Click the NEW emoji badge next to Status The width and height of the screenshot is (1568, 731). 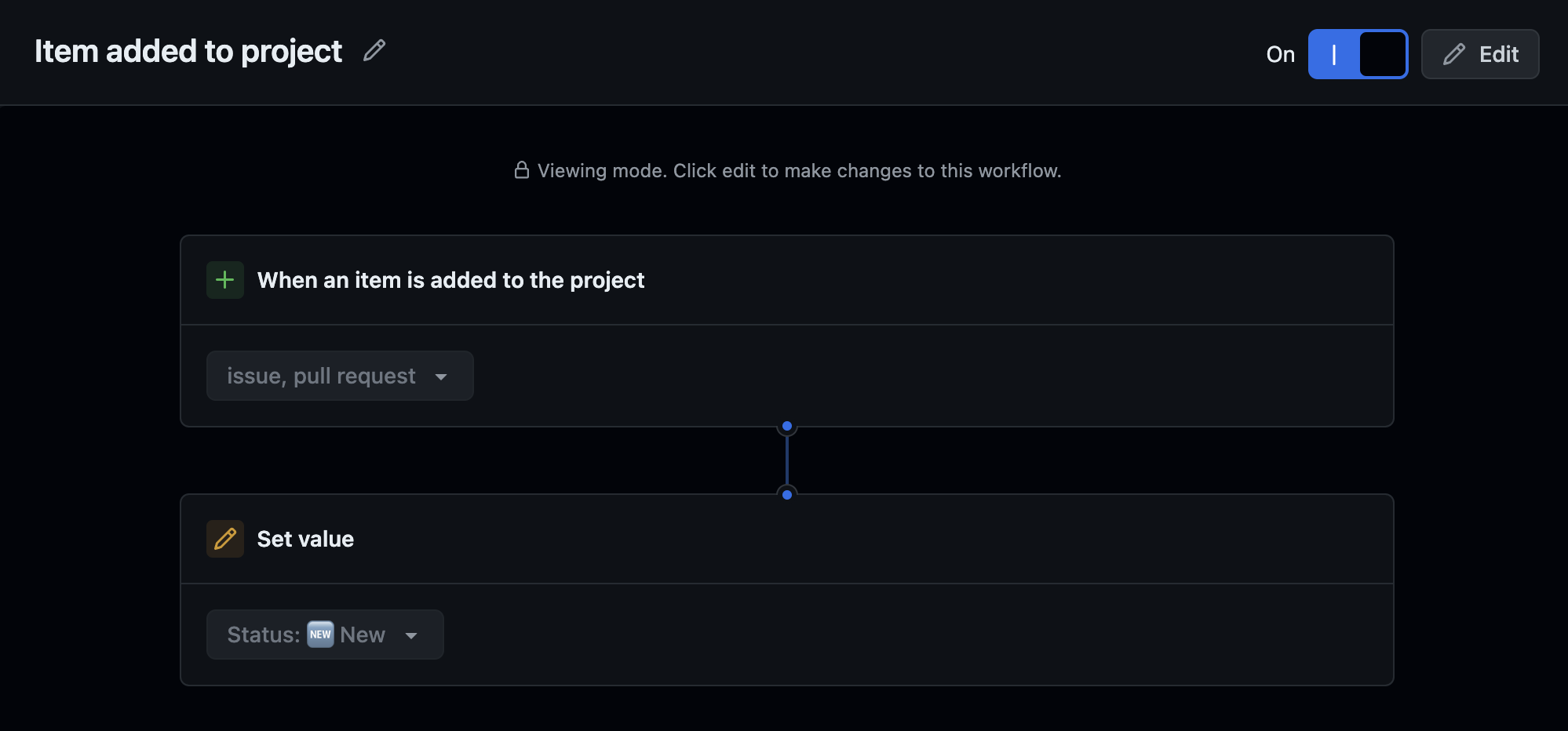pyautogui.click(x=320, y=634)
